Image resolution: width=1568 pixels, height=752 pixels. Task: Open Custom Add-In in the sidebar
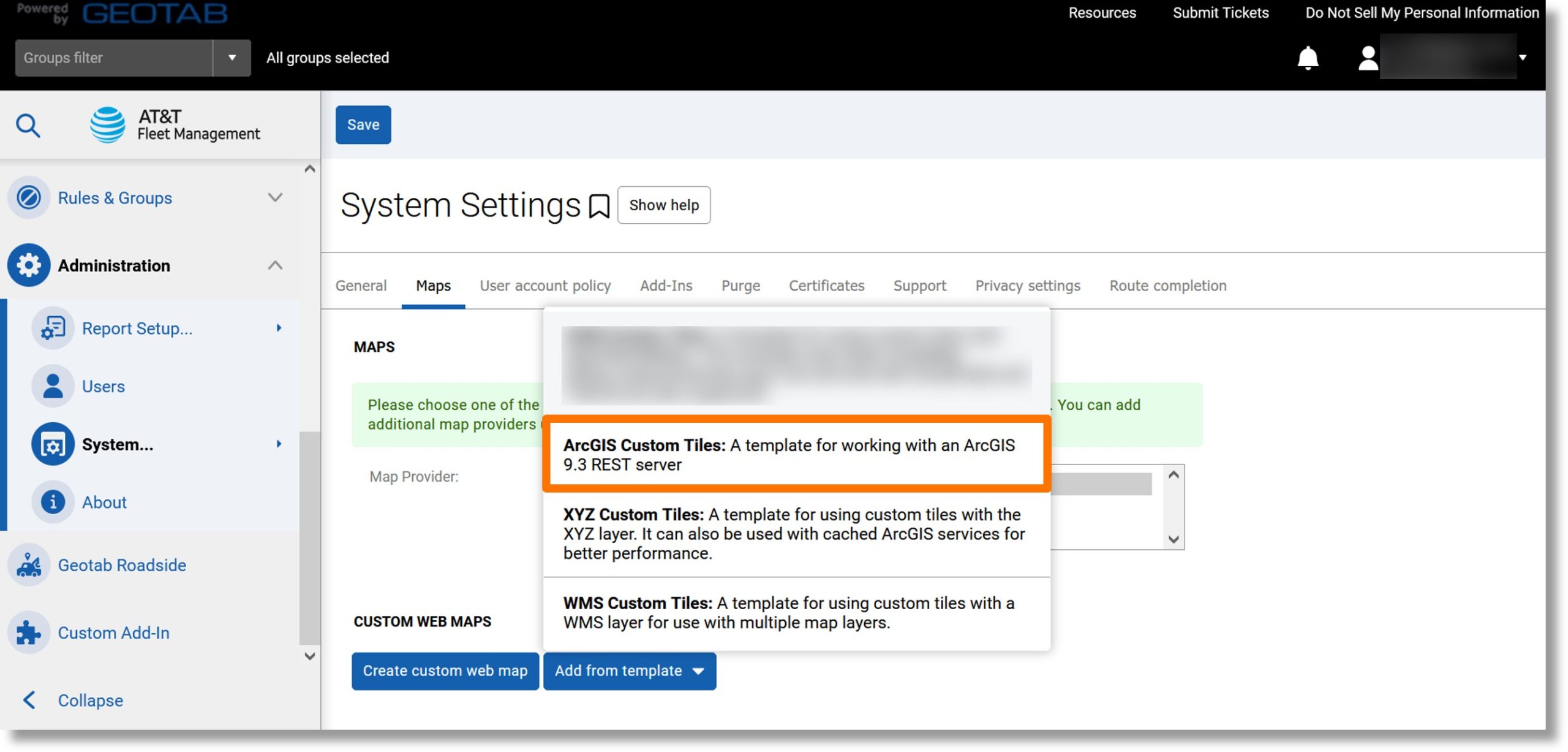click(113, 632)
